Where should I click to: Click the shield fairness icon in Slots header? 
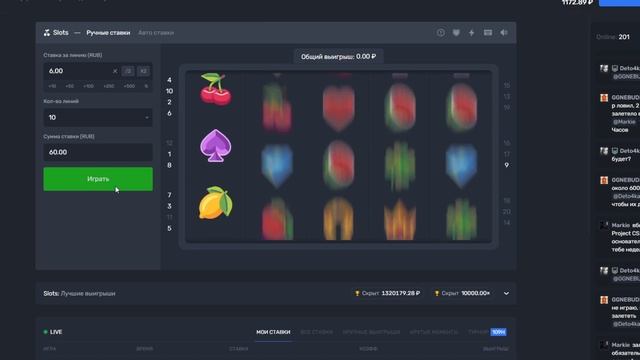pos(456,33)
